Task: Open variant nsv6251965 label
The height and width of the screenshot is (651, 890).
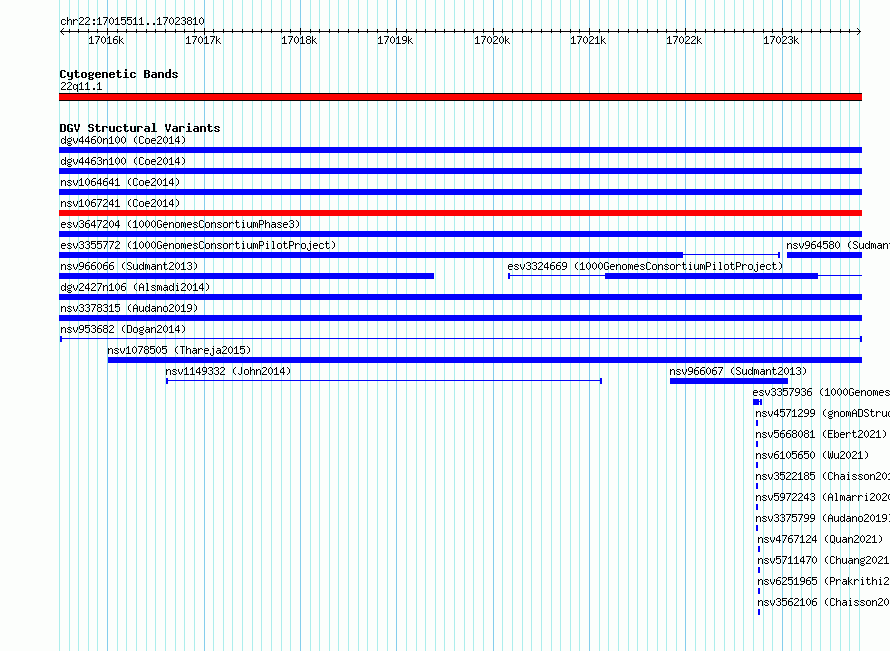Action: [x=824, y=581]
